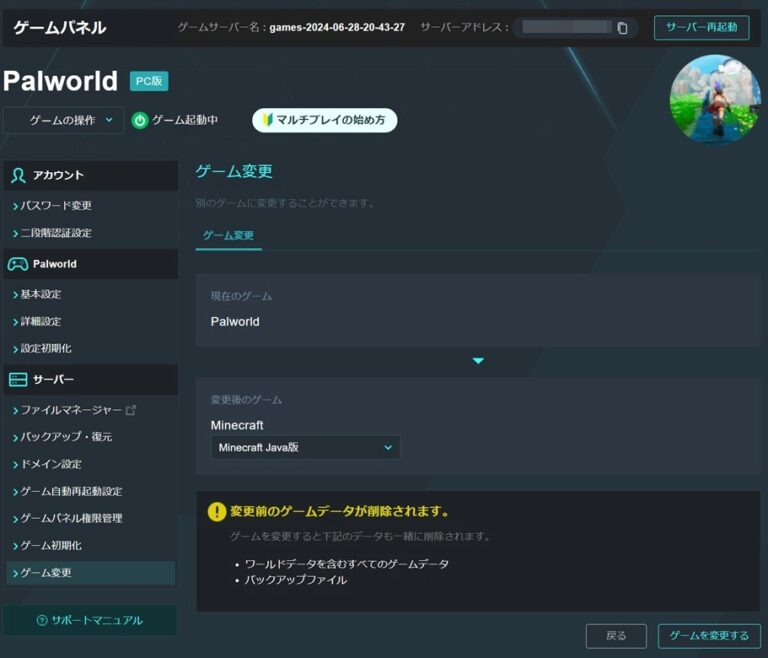Click the Palworld section header in sidebar
Image resolution: width=768 pixels, height=658 pixels.
[91, 265]
